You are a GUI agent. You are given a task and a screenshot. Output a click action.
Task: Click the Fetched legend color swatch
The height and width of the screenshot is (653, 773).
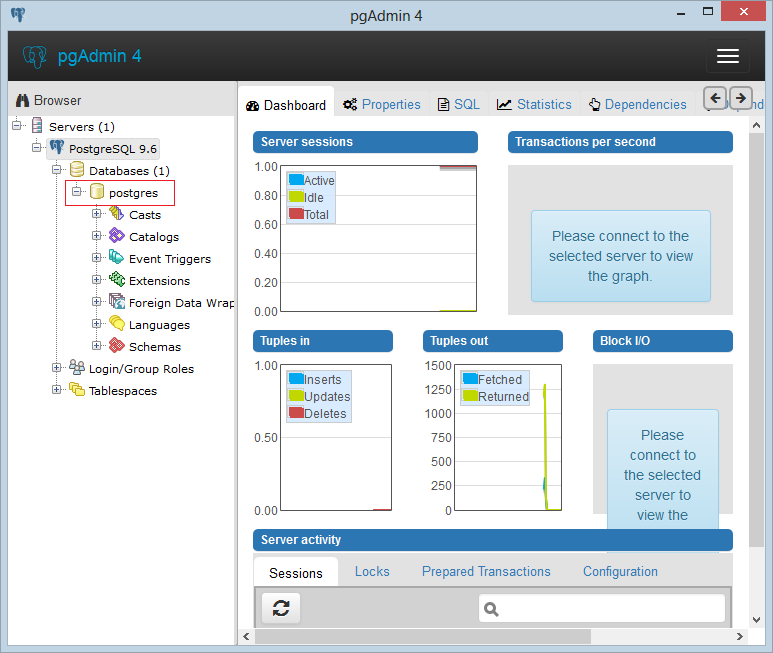470,378
